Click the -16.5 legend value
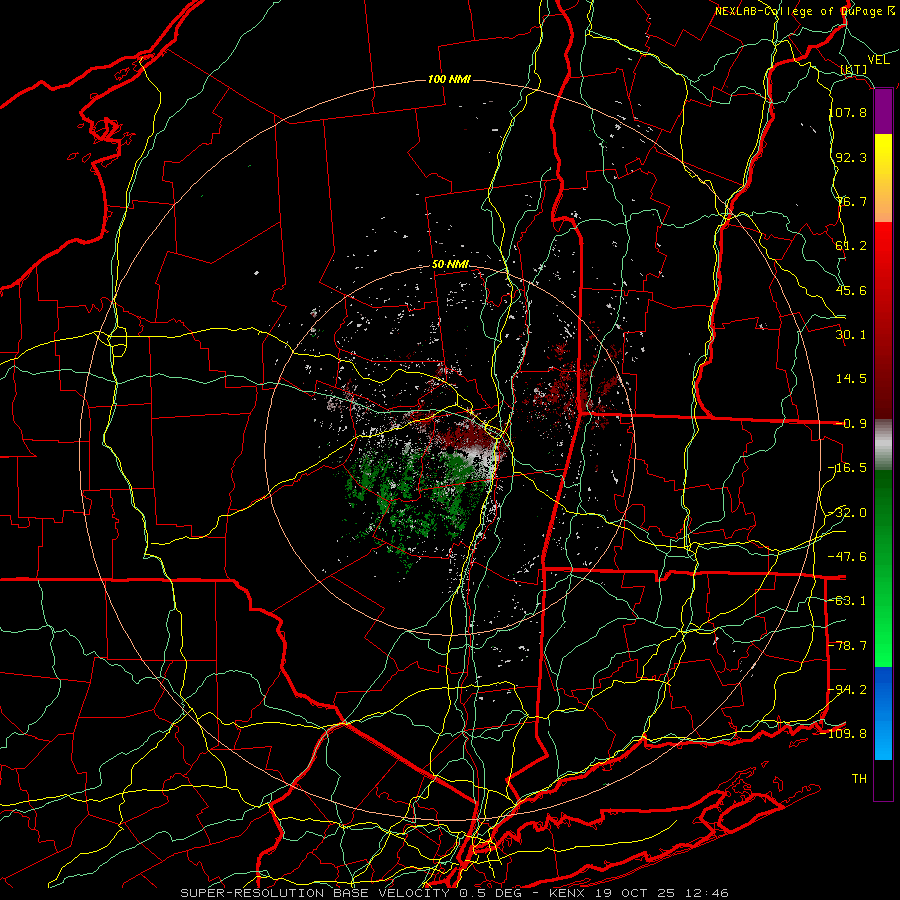This screenshot has height=900, width=900. tap(848, 468)
